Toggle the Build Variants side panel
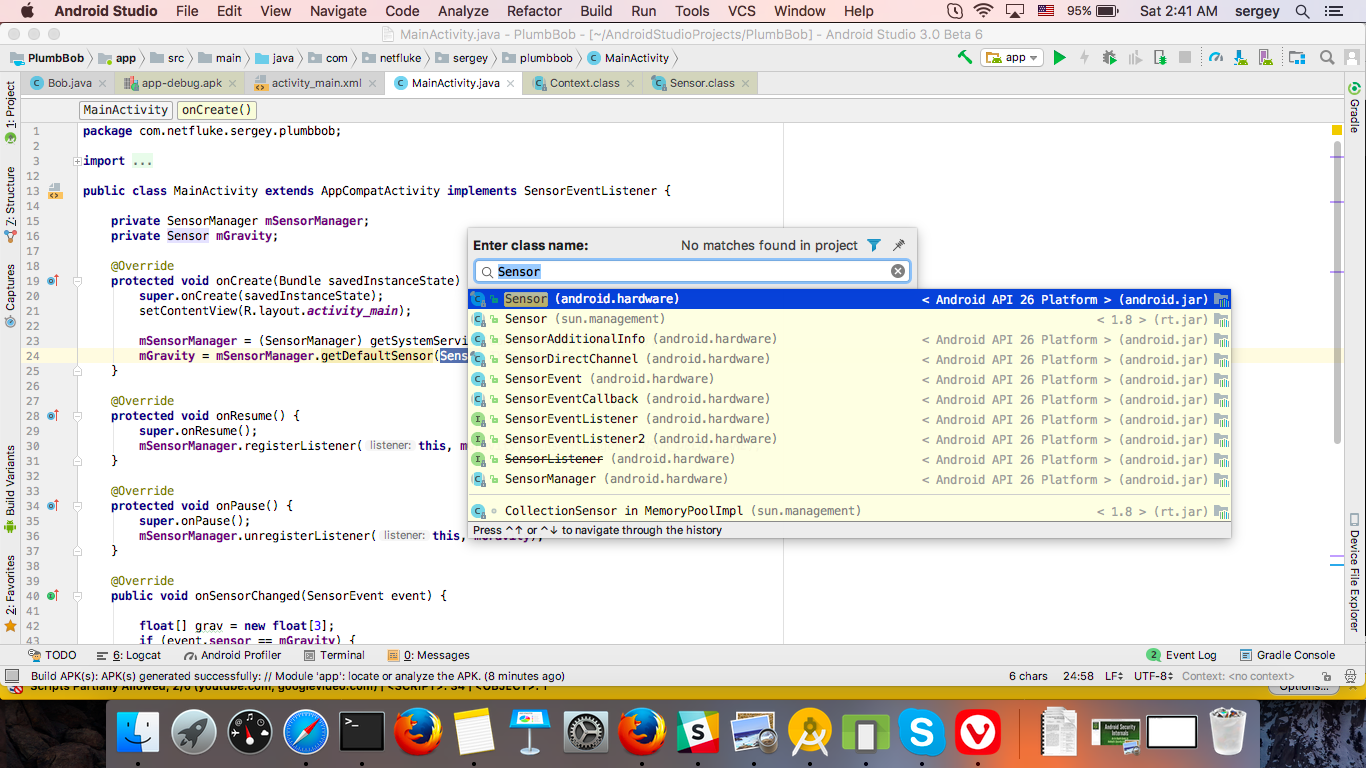Image resolution: width=1366 pixels, height=768 pixels. click(x=10, y=488)
